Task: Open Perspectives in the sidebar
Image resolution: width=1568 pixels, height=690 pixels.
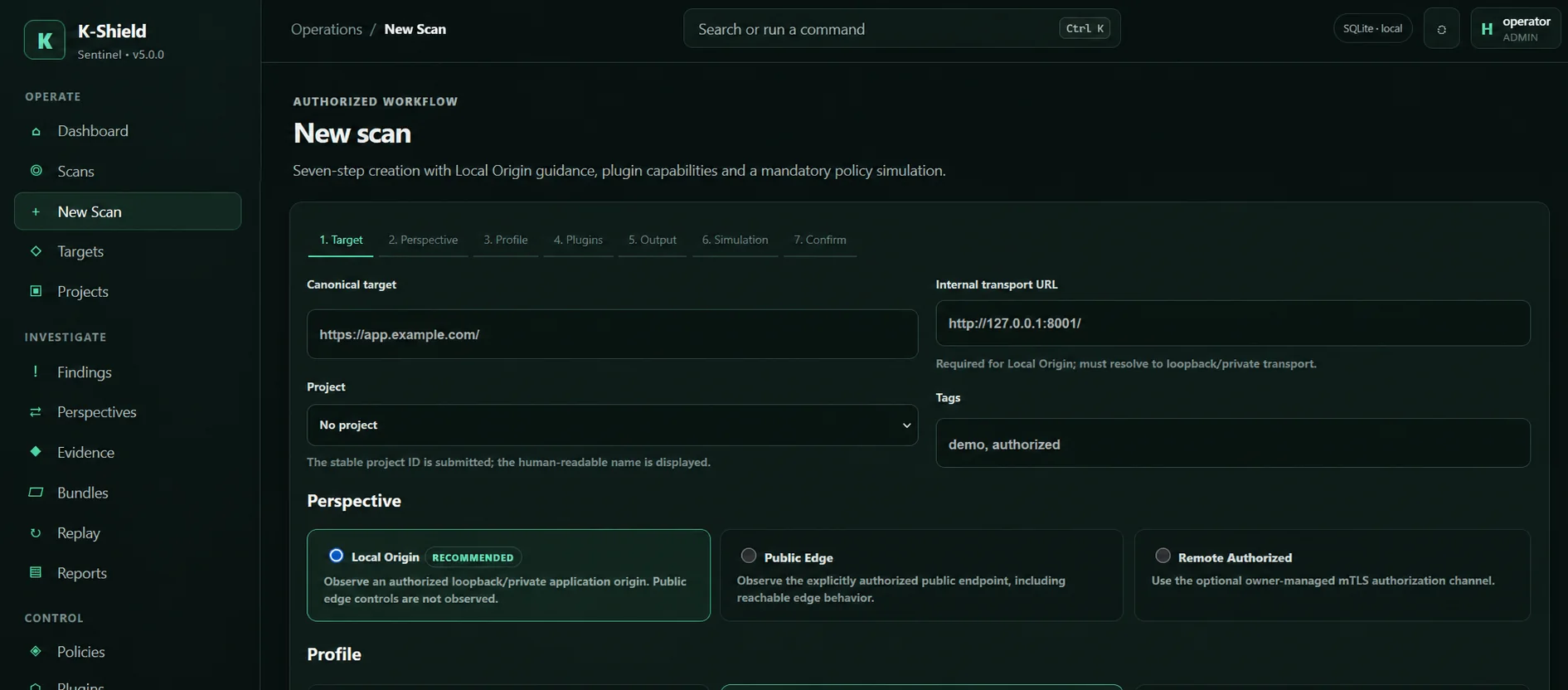Action: click(128, 412)
